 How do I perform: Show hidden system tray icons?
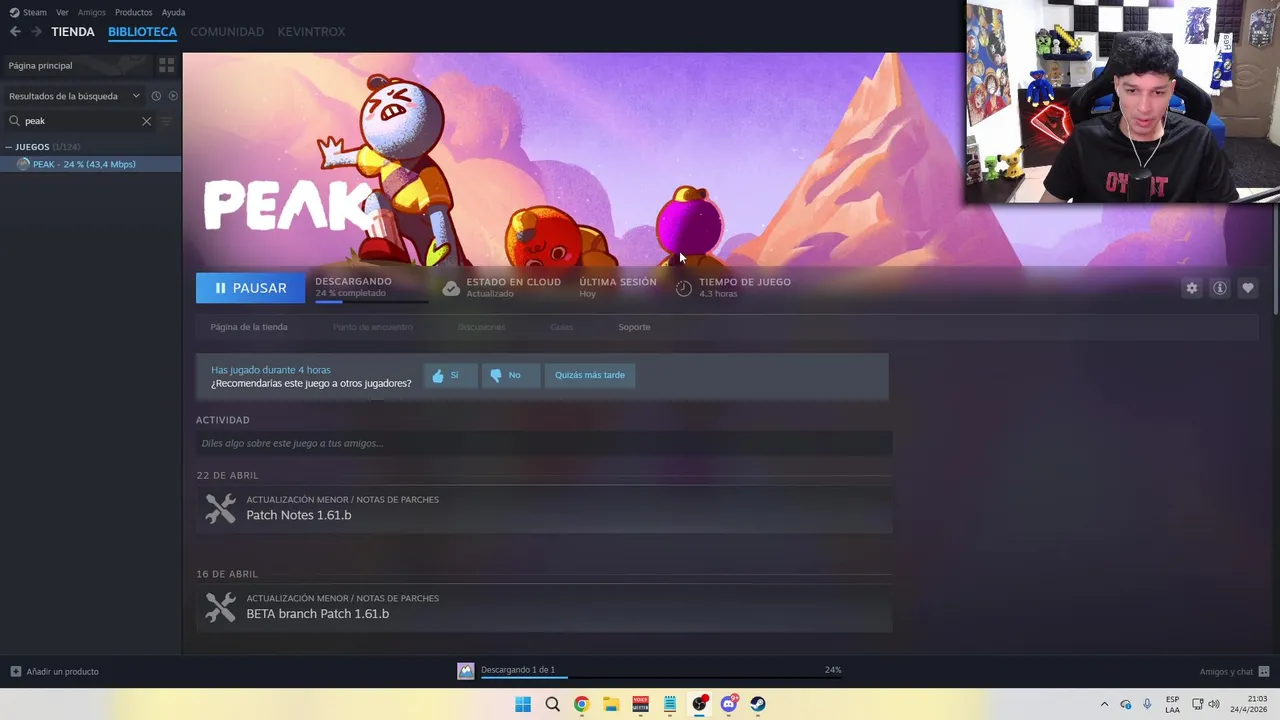coord(1104,704)
